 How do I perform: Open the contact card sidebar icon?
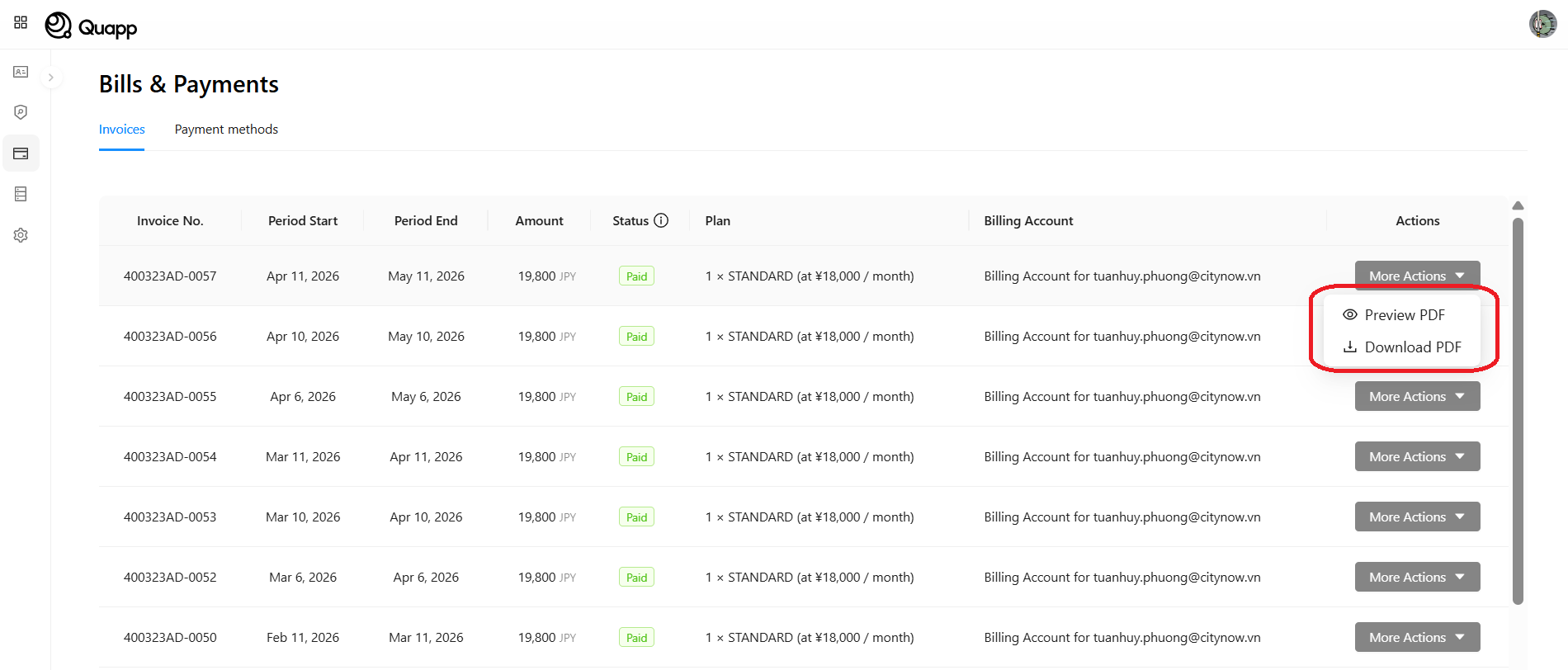(21, 73)
